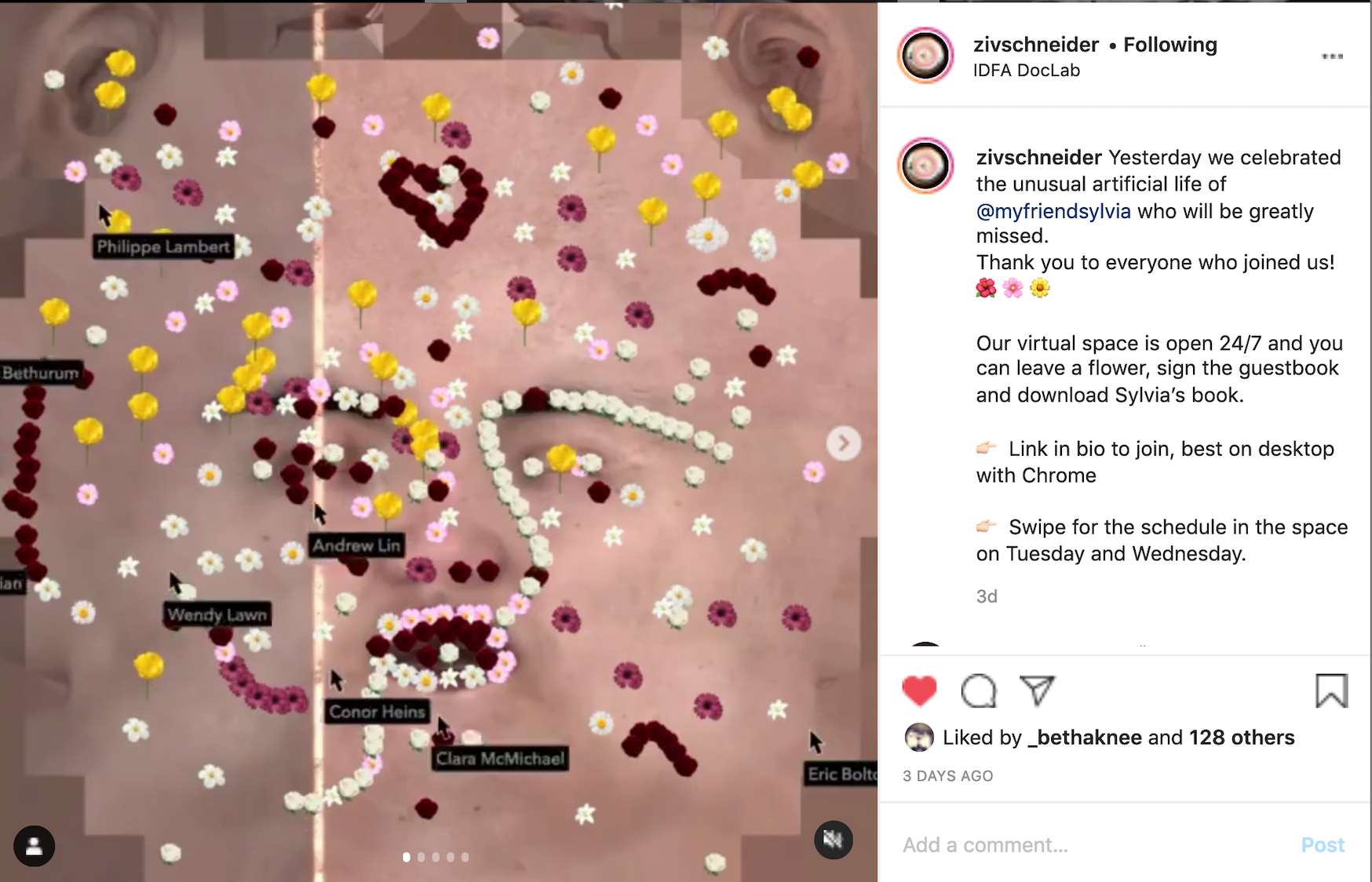This screenshot has width=1372, height=882.
Task: Click the Post comment button
Action: (x=1323, y=845)
